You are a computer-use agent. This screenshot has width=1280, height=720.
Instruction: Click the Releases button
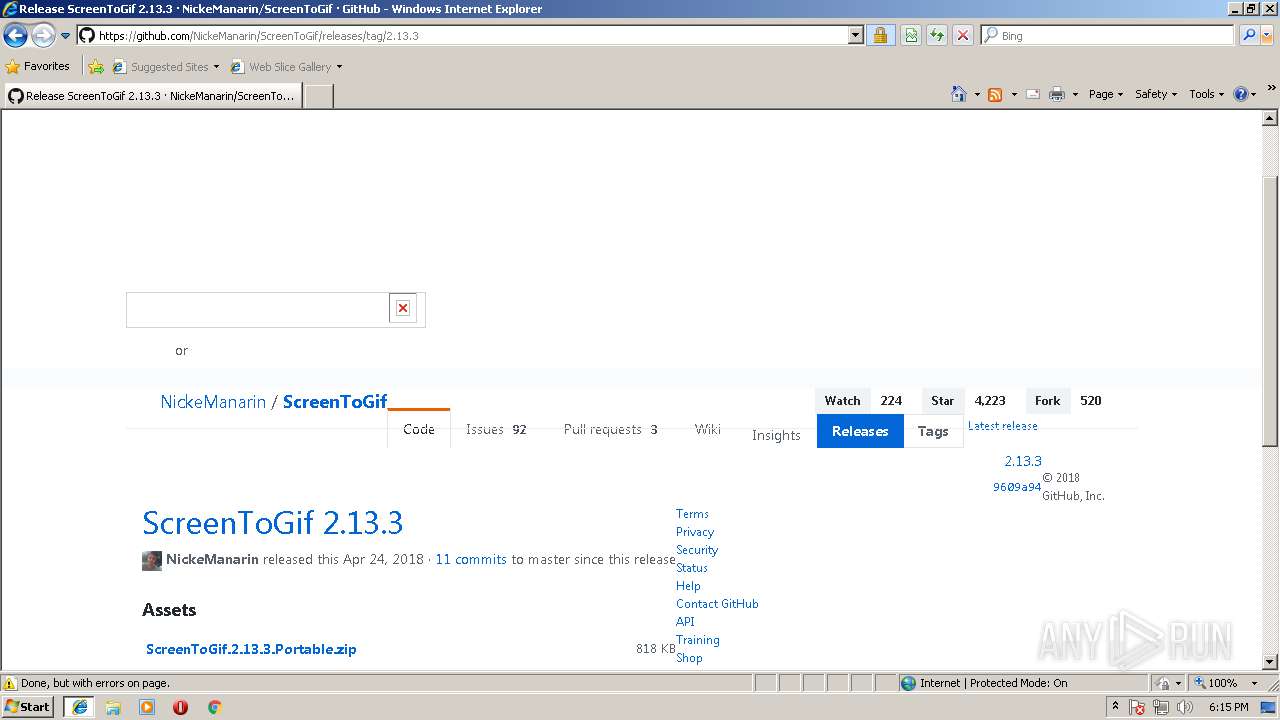click(860, 431)
